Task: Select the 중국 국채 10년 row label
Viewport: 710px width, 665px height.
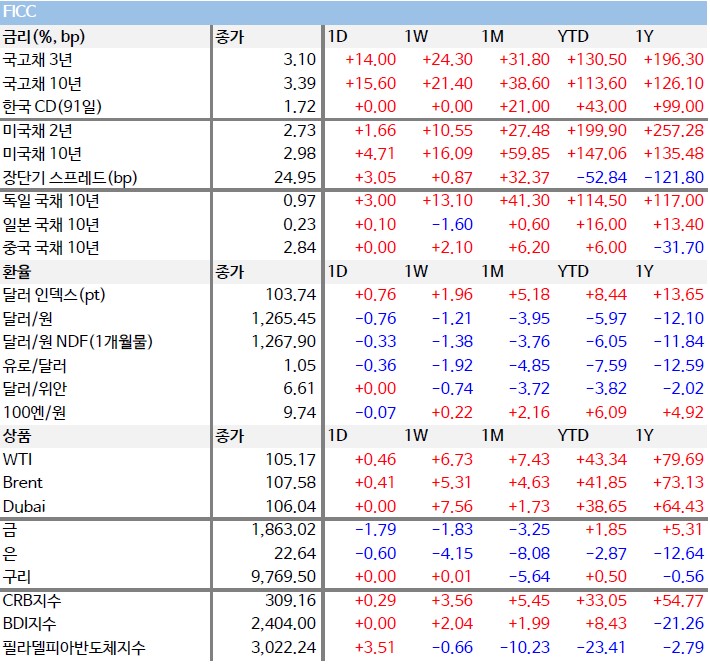Action: click(x=51, y=248)
